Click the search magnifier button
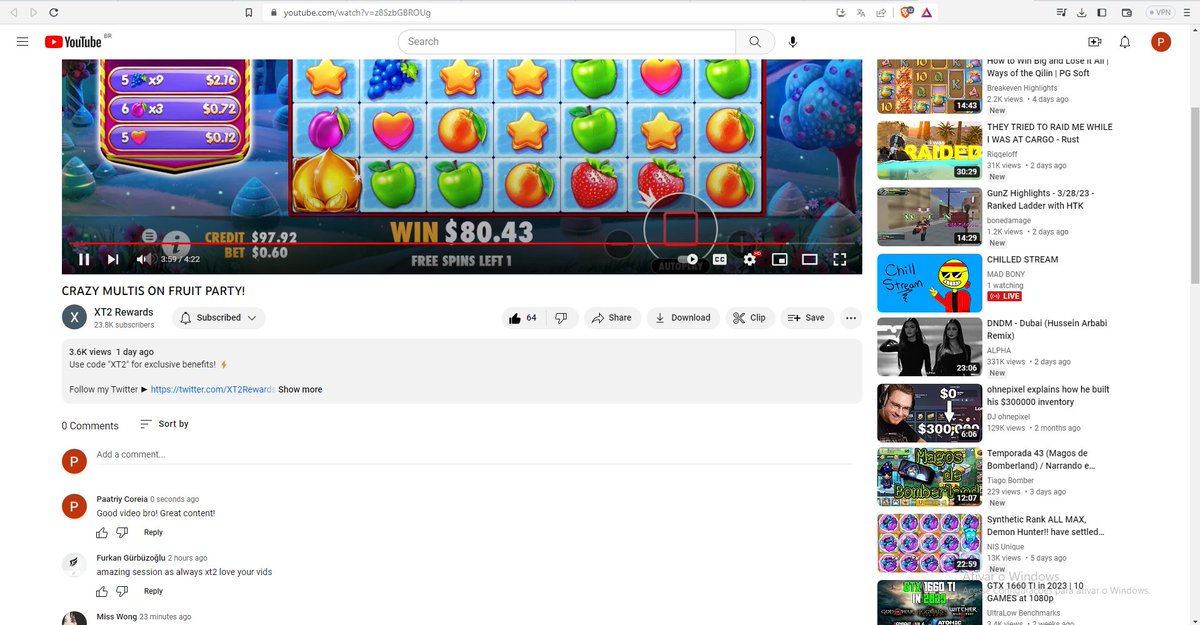Screen dimensions: 1200x625 point(755,41)
